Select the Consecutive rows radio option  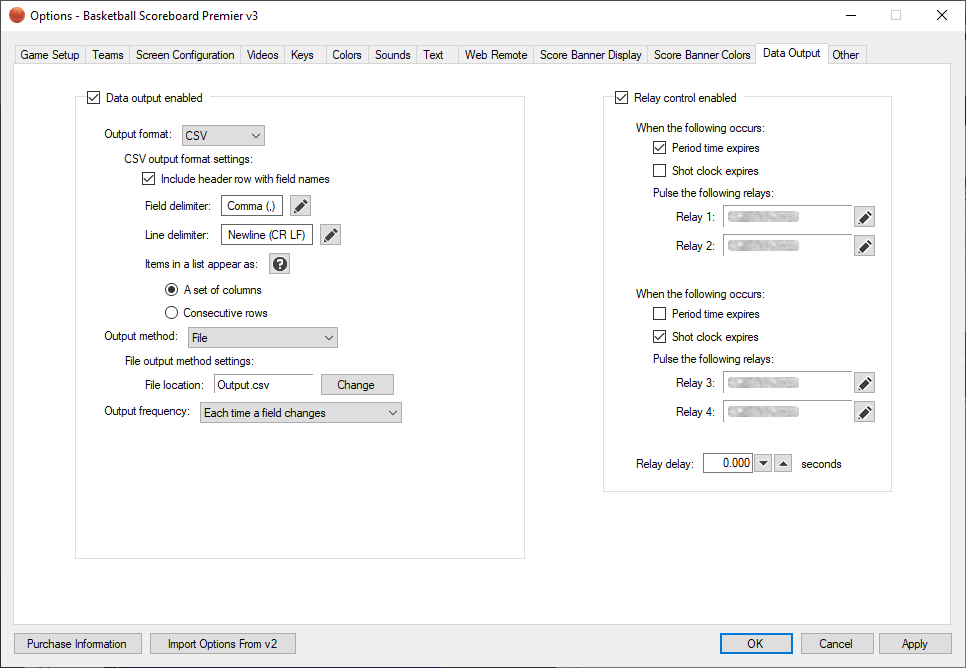pos(172,313)
